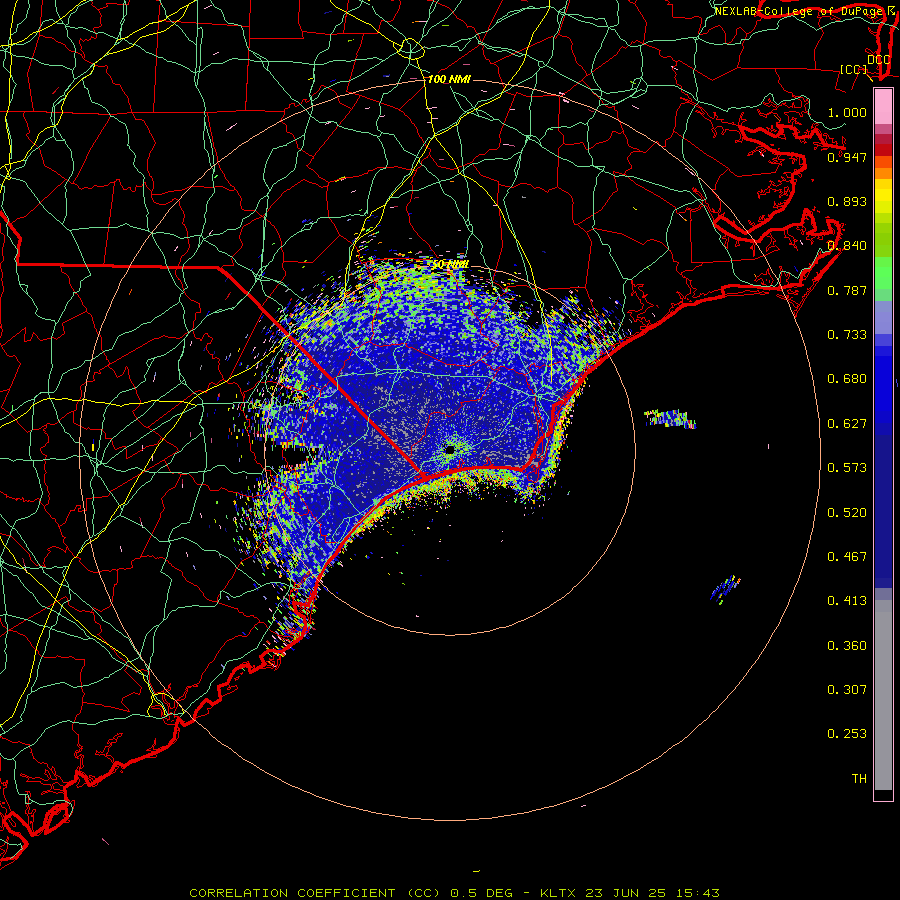Click the 0.307 scale label

847,690
